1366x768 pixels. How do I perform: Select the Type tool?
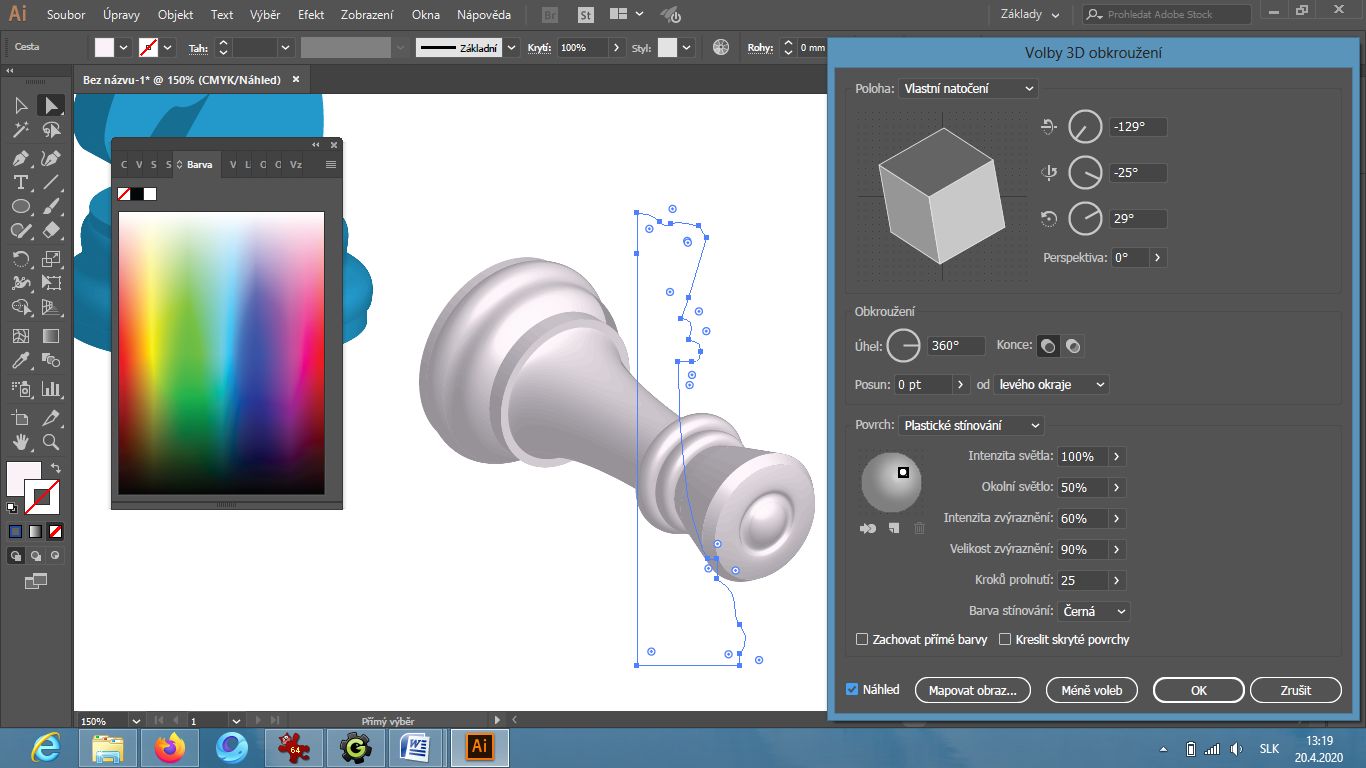pyautogui.click(x=20, y=182)
